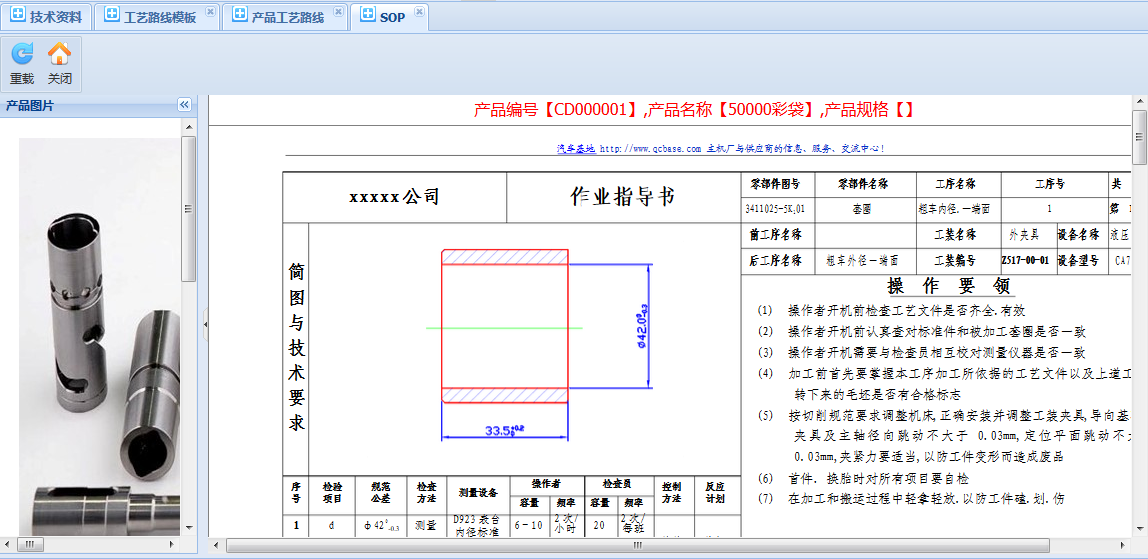Close the 产品工艺路线 tab

click(338, 12)
